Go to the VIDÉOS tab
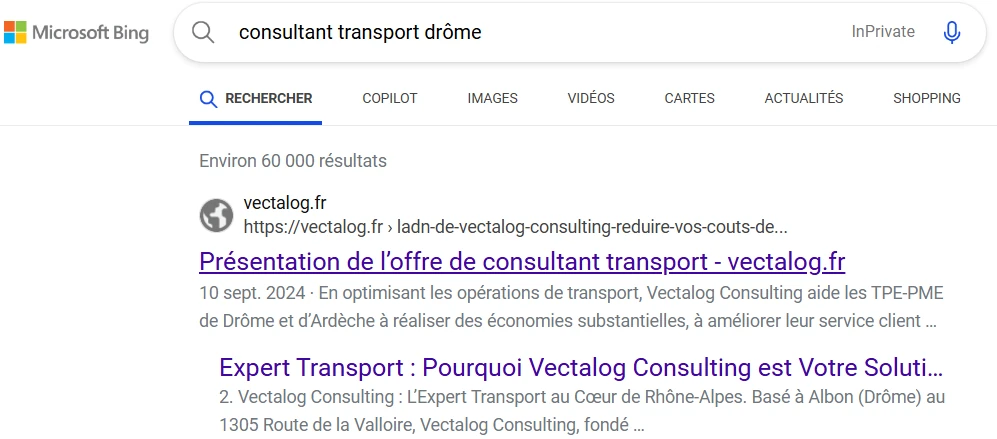Screen dimensions: 997x439 (x=591, y=98)
